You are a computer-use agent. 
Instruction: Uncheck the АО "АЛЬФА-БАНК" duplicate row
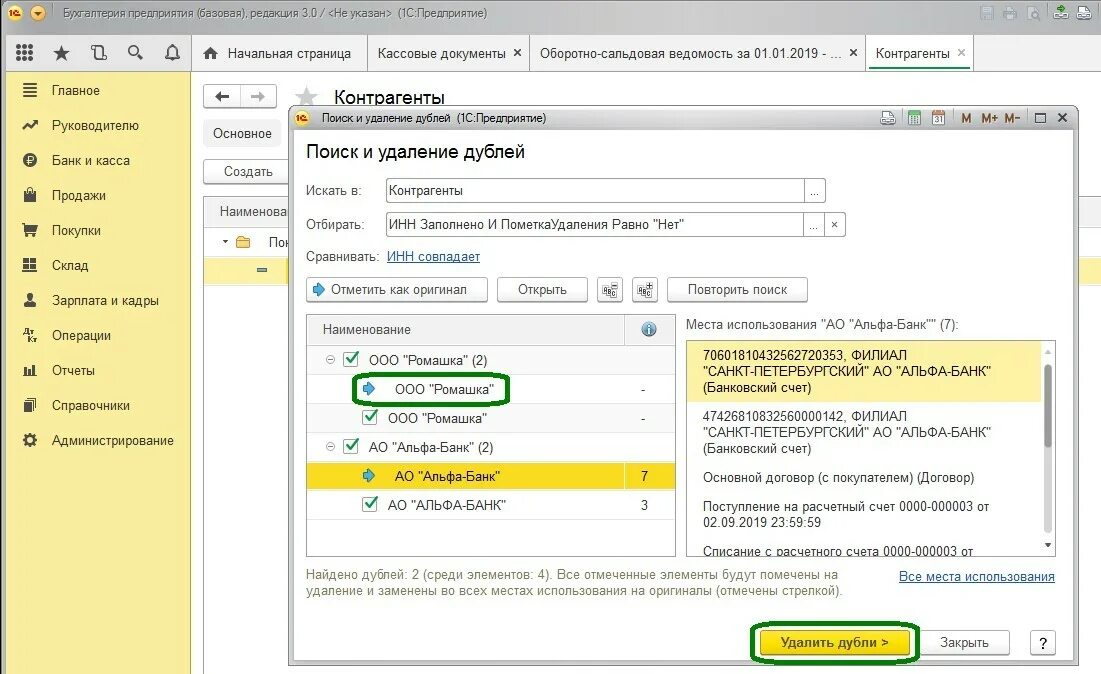370,504
